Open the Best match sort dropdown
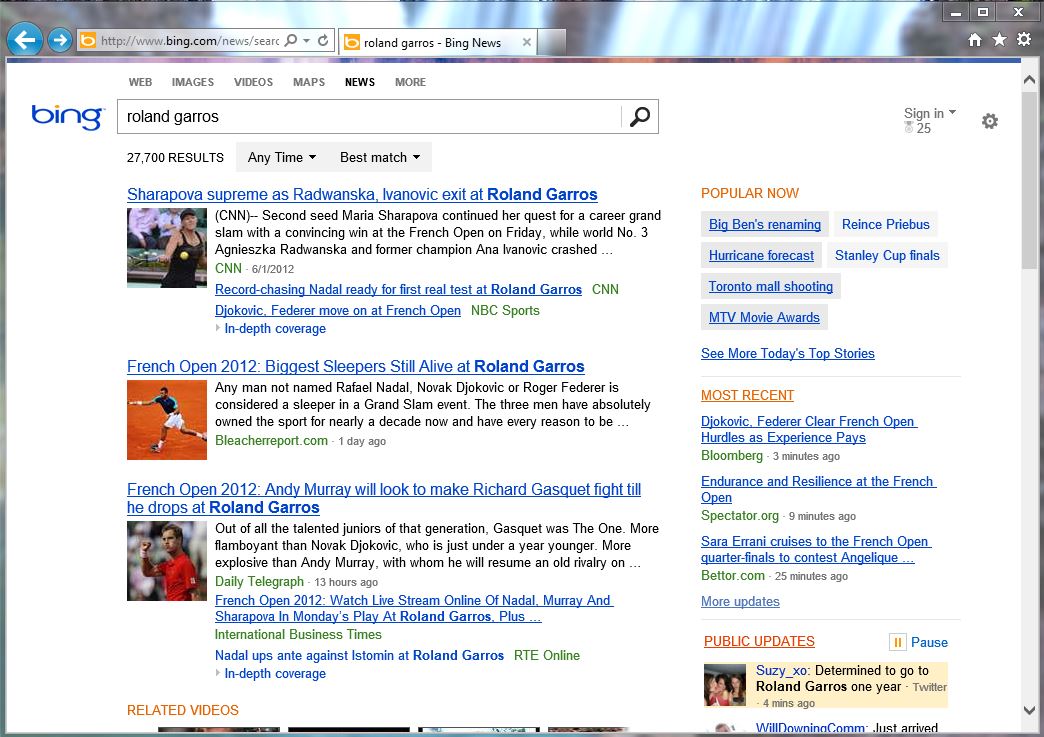1044x737 pixels. tap(380, 157)
